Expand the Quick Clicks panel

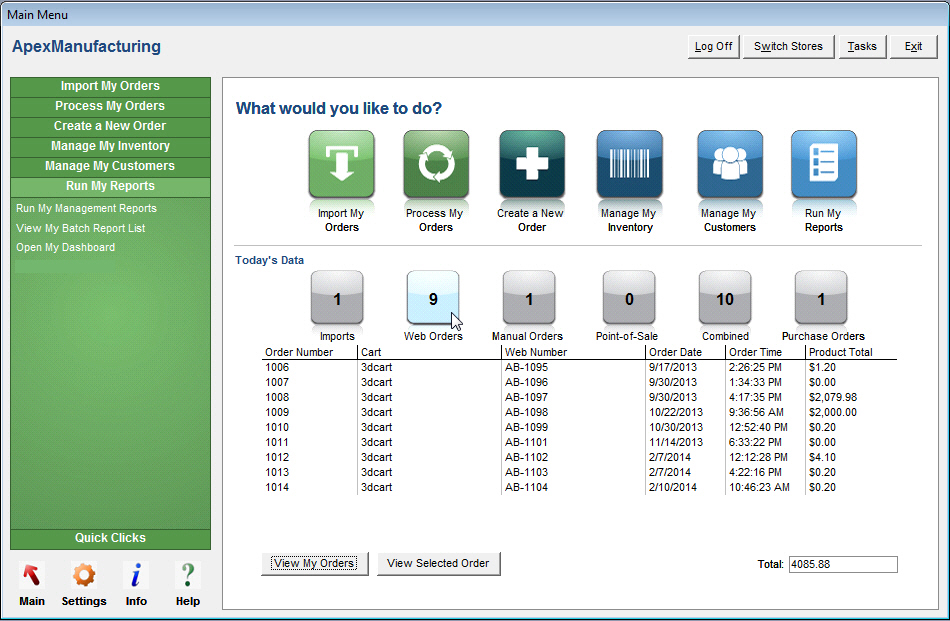click(x=110, y=538)
